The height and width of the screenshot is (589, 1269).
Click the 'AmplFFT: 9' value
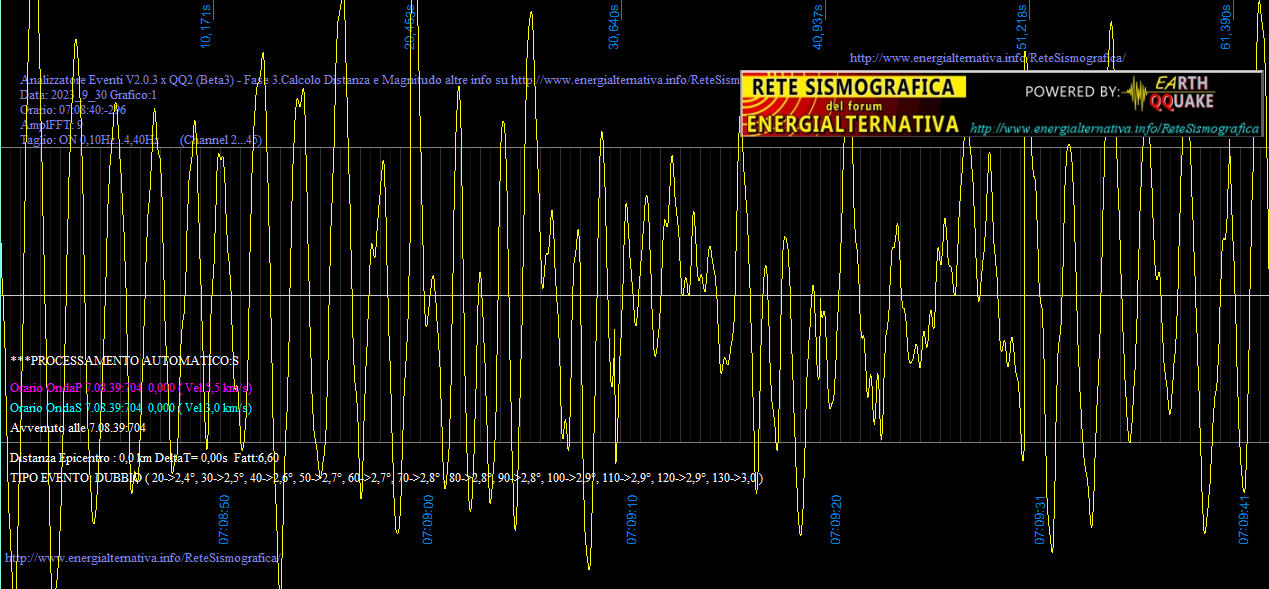(51, 125)
